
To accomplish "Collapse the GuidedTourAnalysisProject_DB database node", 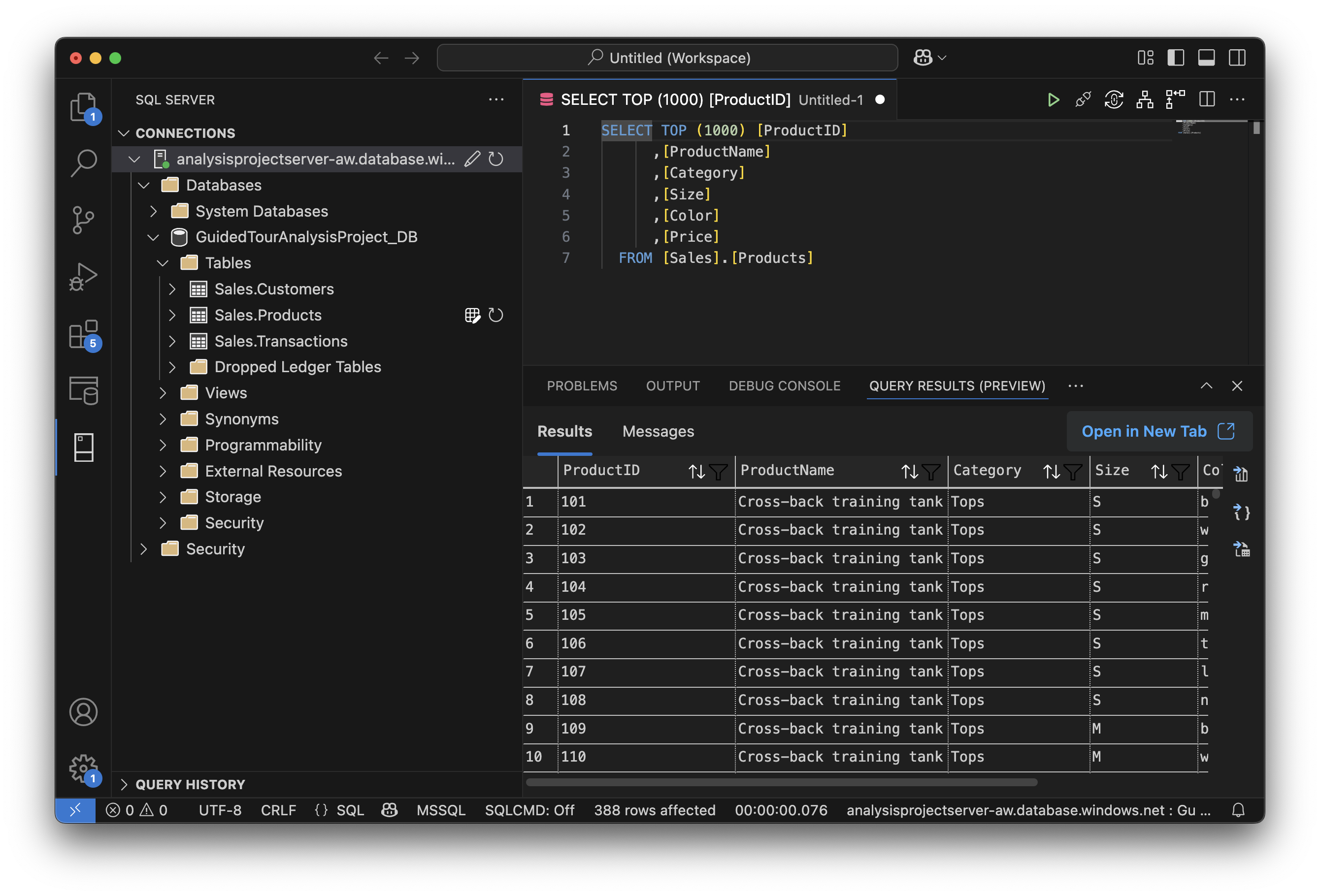I will pyautogui.click(x=153, y=237).
